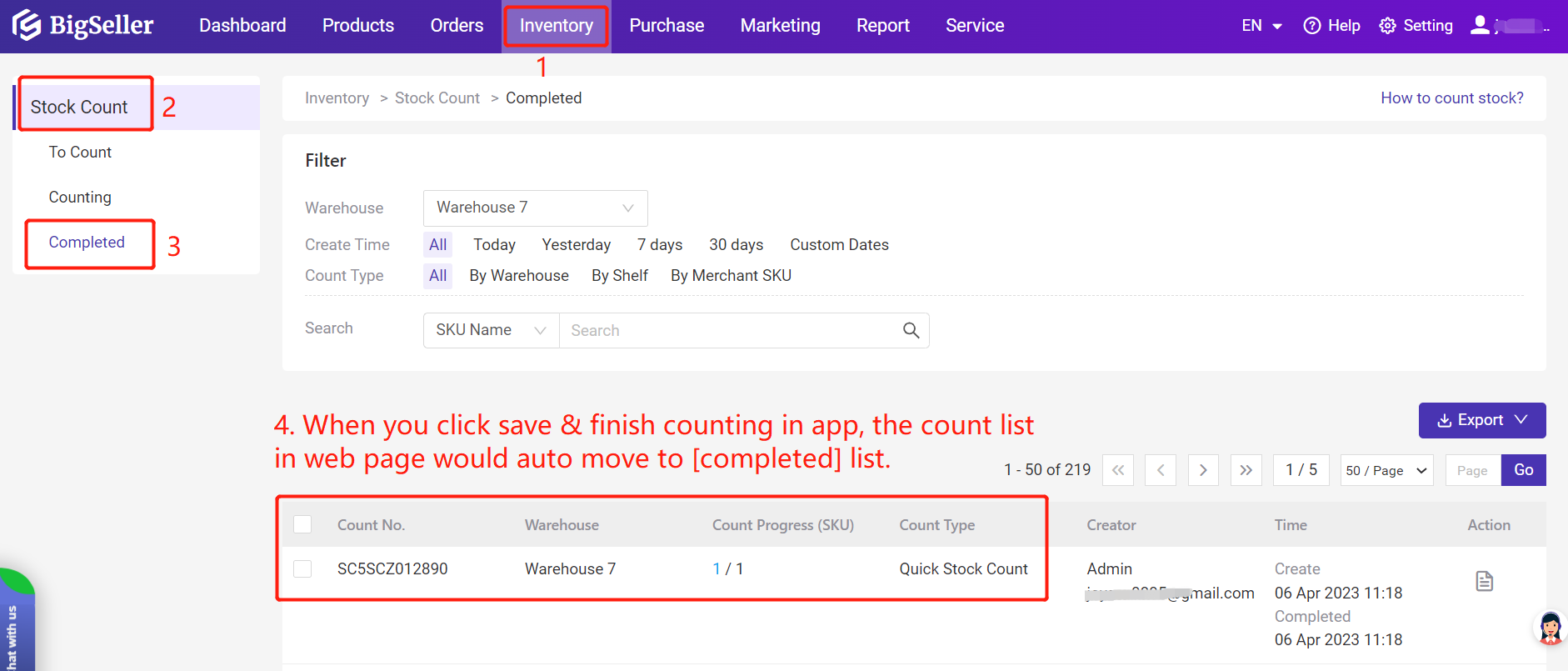Open the customer support avatar chat icon
The width and height of the screenshot is (1568, 671).
click(1551, 628)
